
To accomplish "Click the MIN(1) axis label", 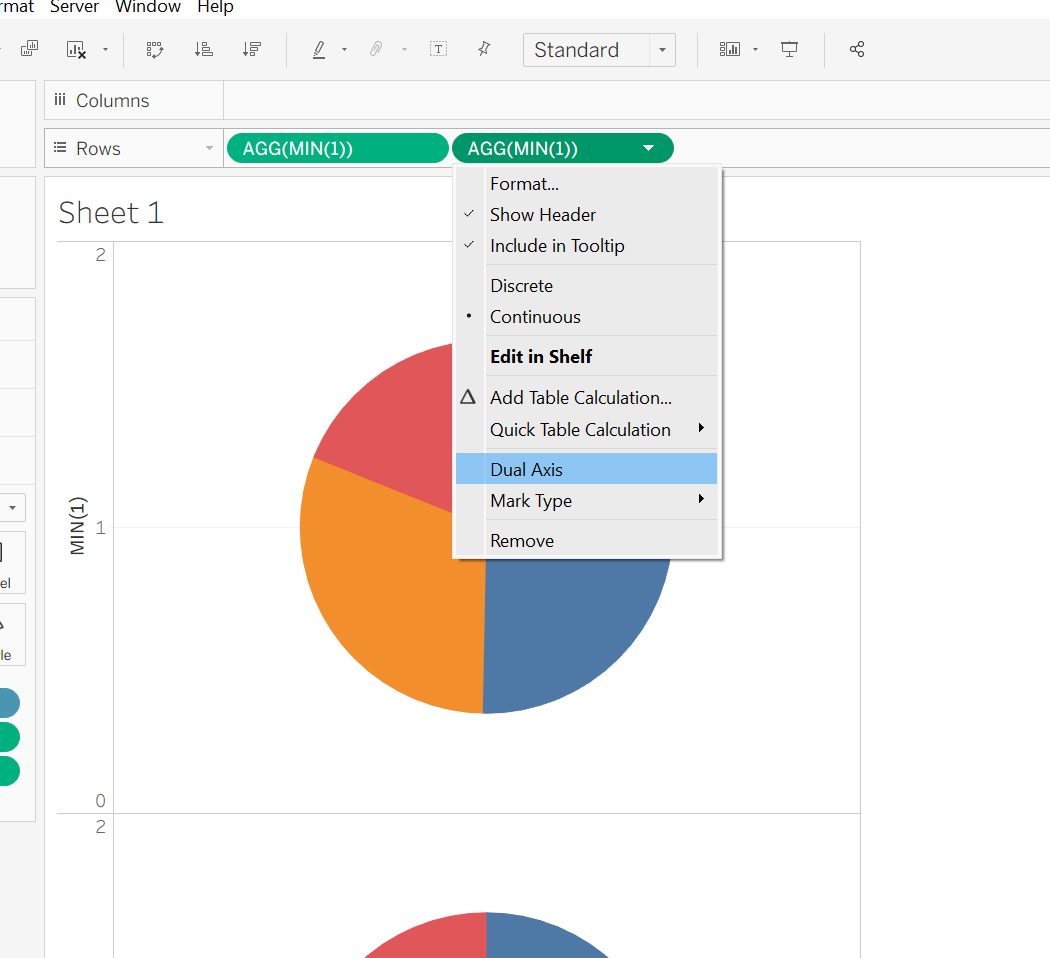I will pos(78,526).
